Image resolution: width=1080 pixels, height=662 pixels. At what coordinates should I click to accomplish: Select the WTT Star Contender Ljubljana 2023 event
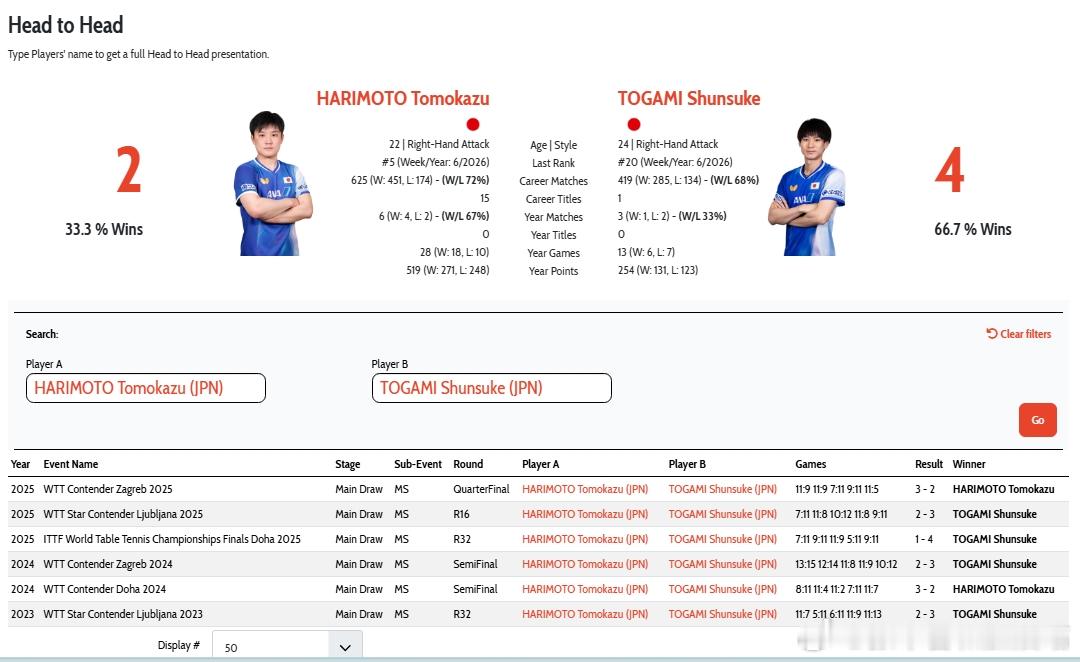tap(123, 614)
